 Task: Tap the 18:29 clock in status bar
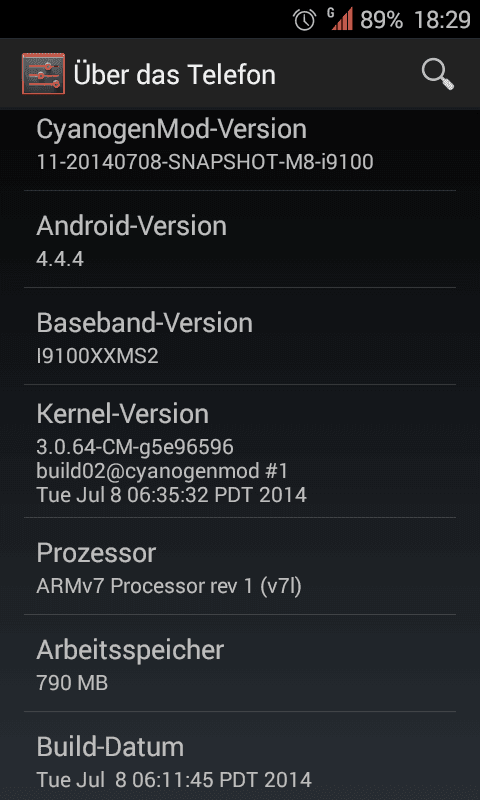click(x=442, y=20)
